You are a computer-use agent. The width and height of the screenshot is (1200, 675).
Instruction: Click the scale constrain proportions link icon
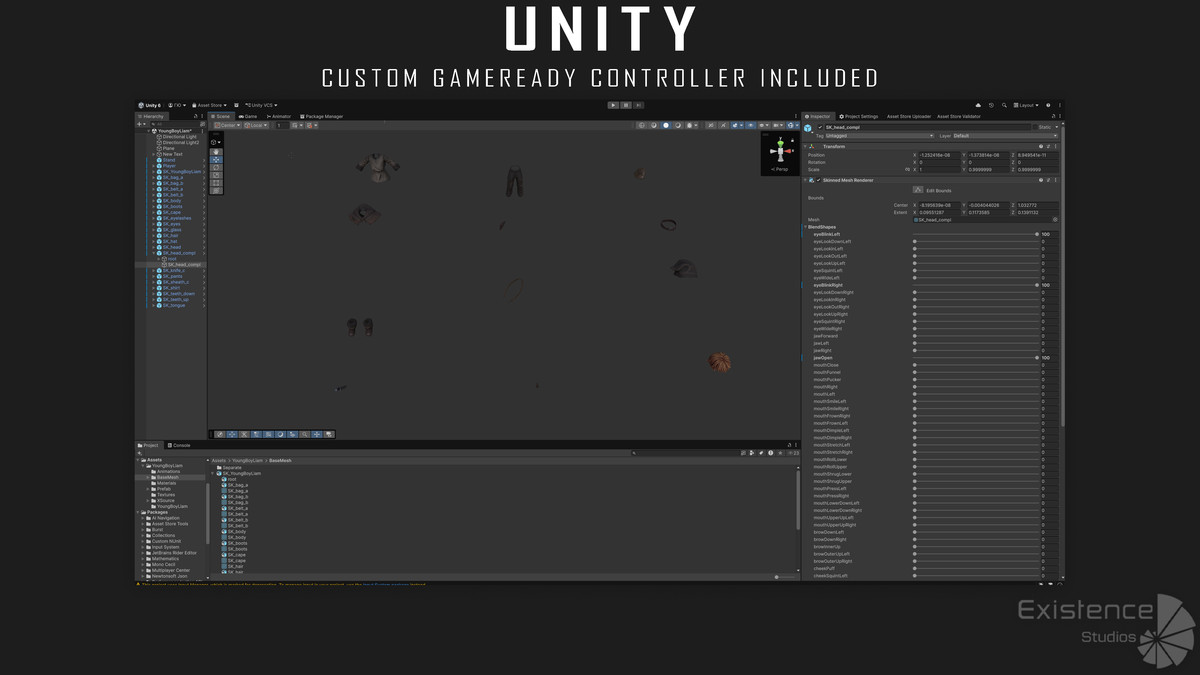[x=909, y=169]
